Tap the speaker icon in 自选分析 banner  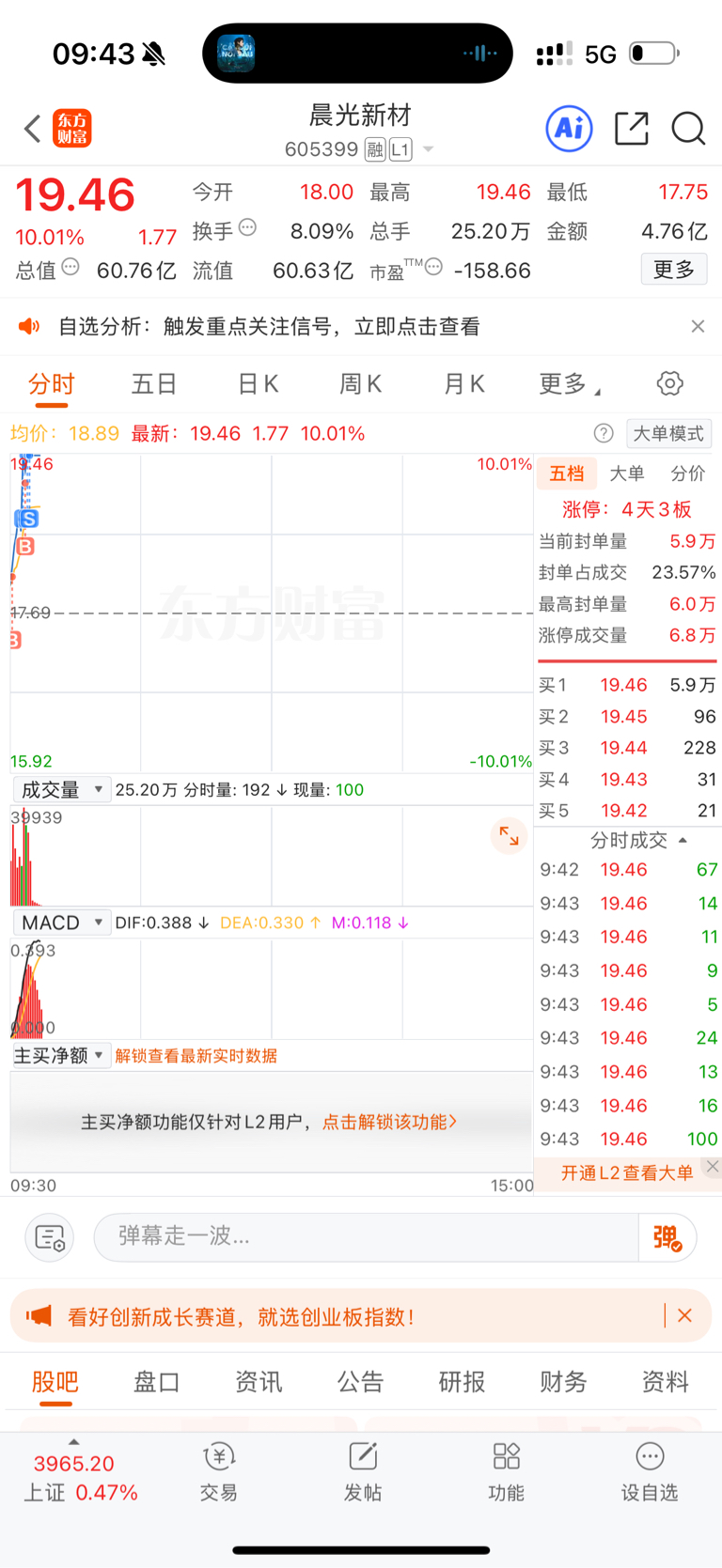(29, 326)
